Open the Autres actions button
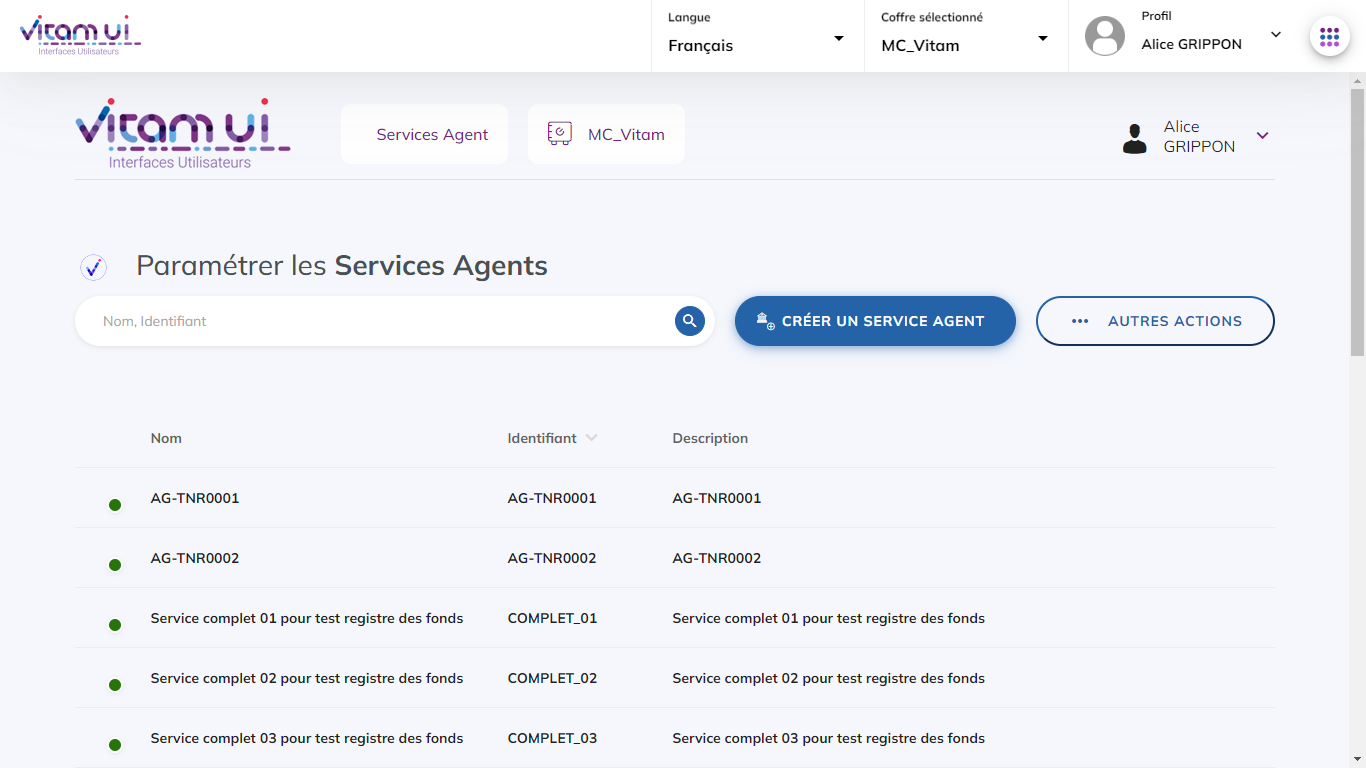 pyautogui.click(x=1155, y=321)
